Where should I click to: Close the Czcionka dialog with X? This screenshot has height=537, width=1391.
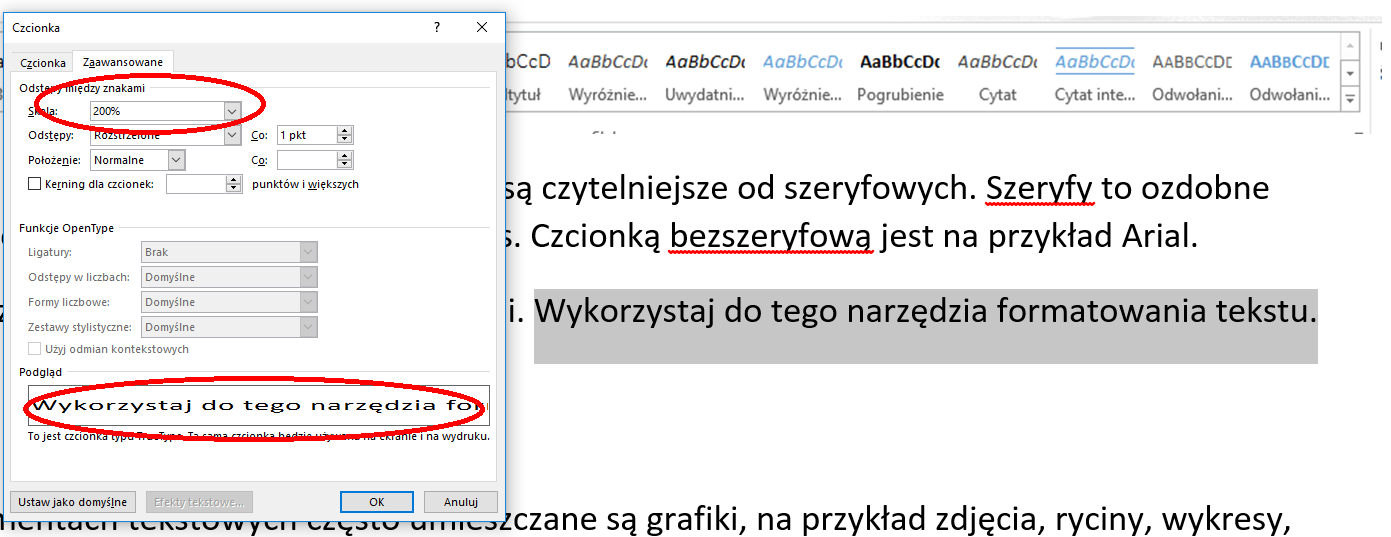483,28
